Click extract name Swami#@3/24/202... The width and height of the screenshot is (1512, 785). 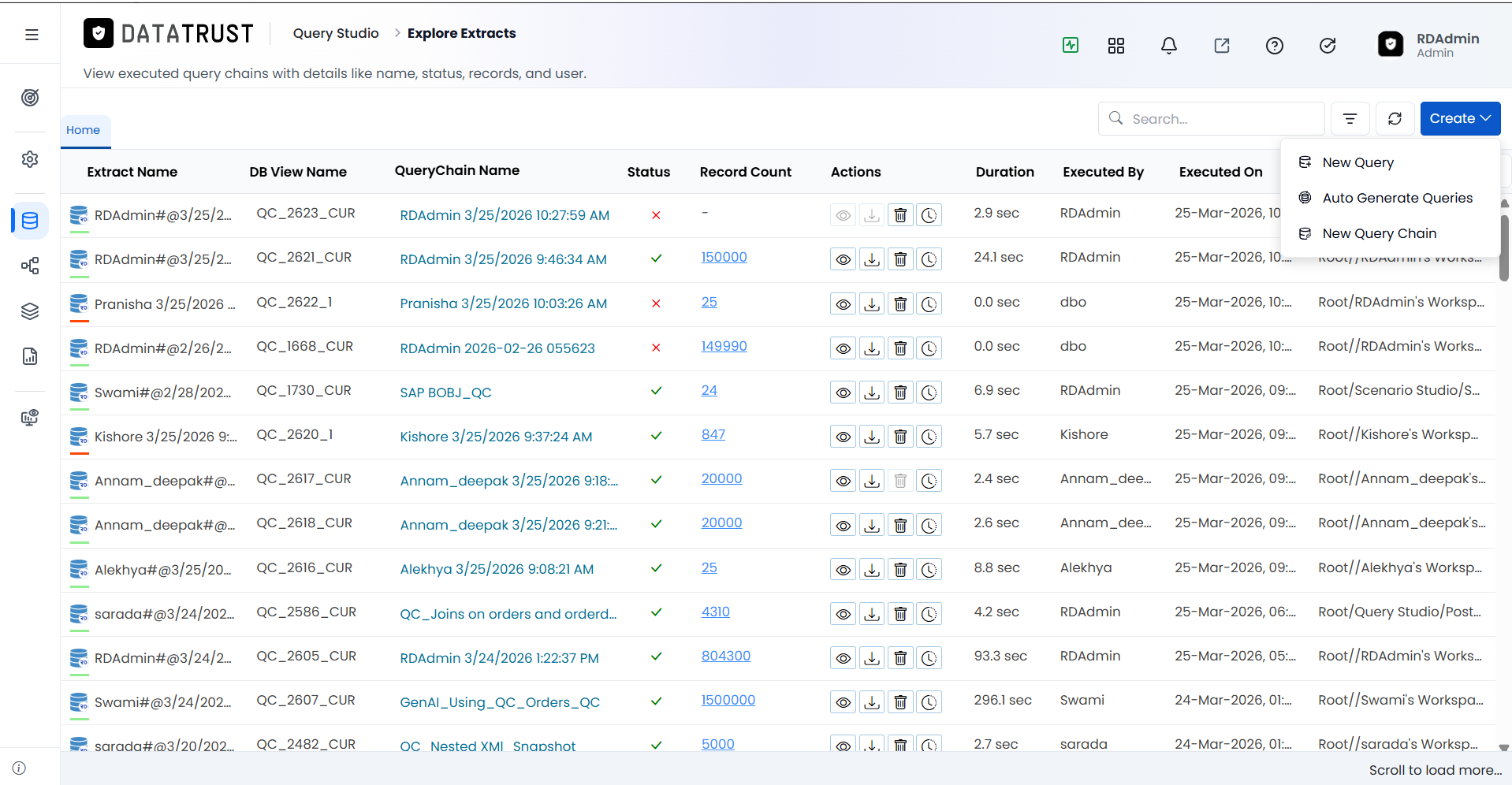coord(162,702)
